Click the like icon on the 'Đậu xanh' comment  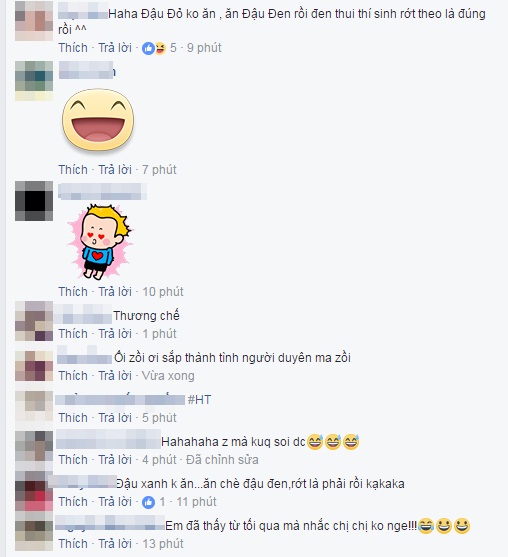(148, 502)
